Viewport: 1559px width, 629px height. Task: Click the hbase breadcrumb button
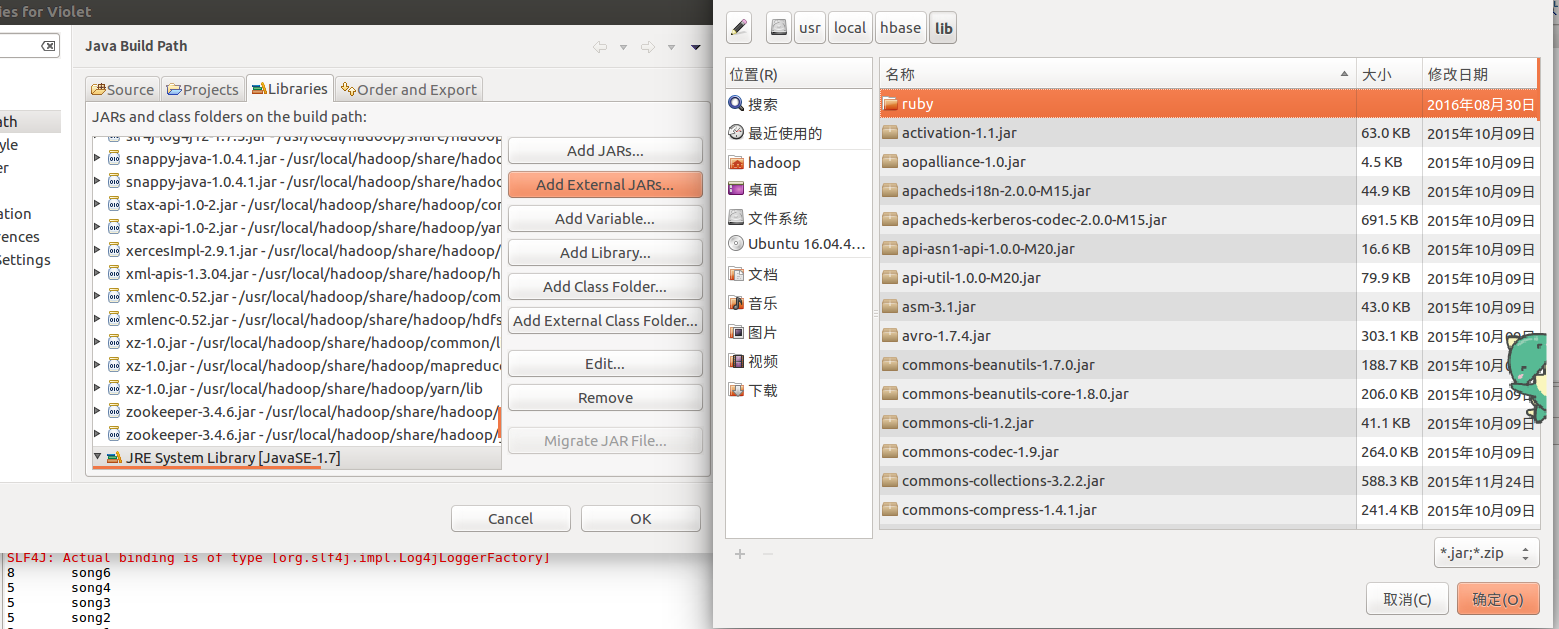pyautogui.click(x=900, y=27)
